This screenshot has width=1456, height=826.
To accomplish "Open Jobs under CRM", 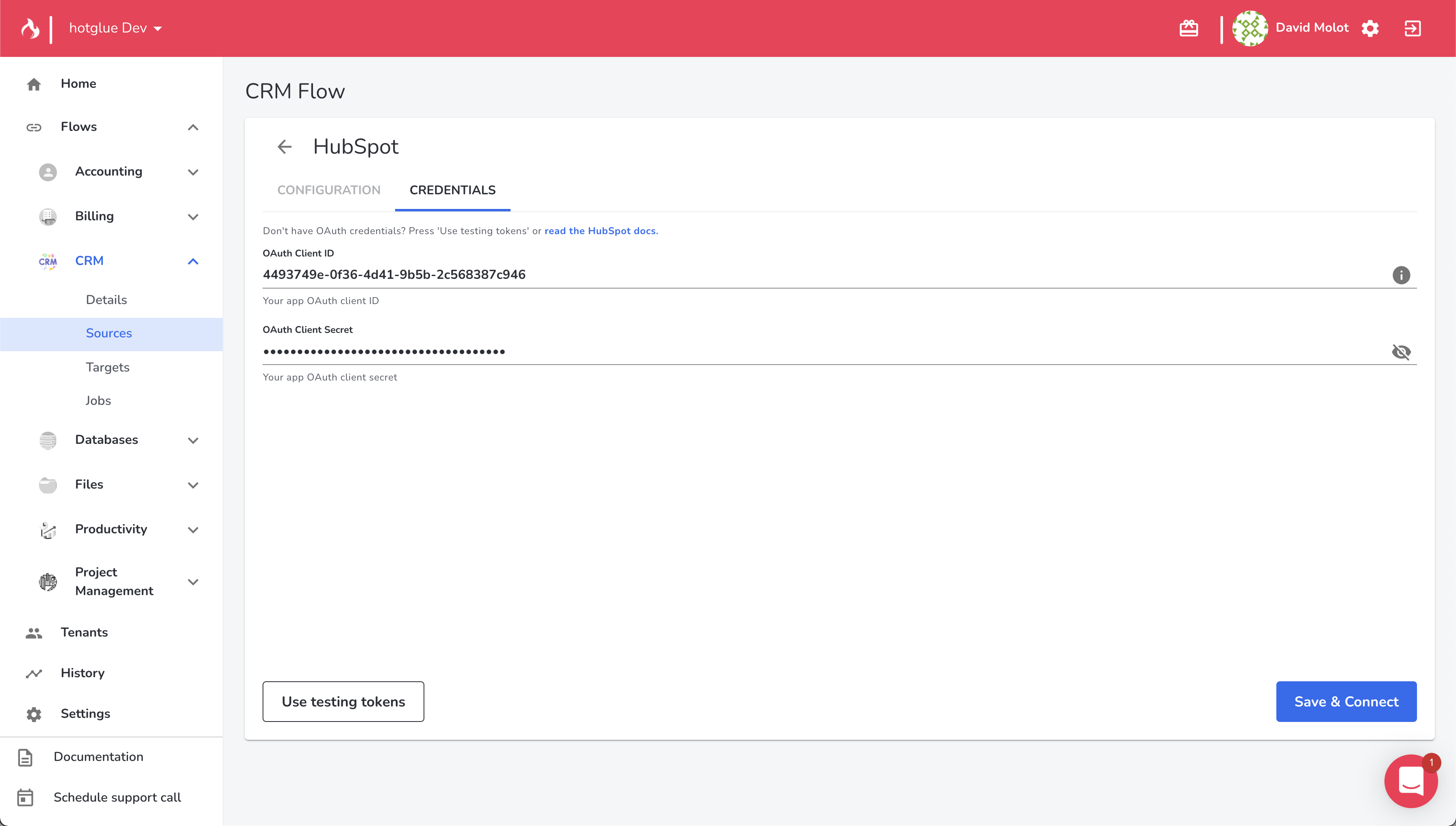I will click(x=98, y=400).
